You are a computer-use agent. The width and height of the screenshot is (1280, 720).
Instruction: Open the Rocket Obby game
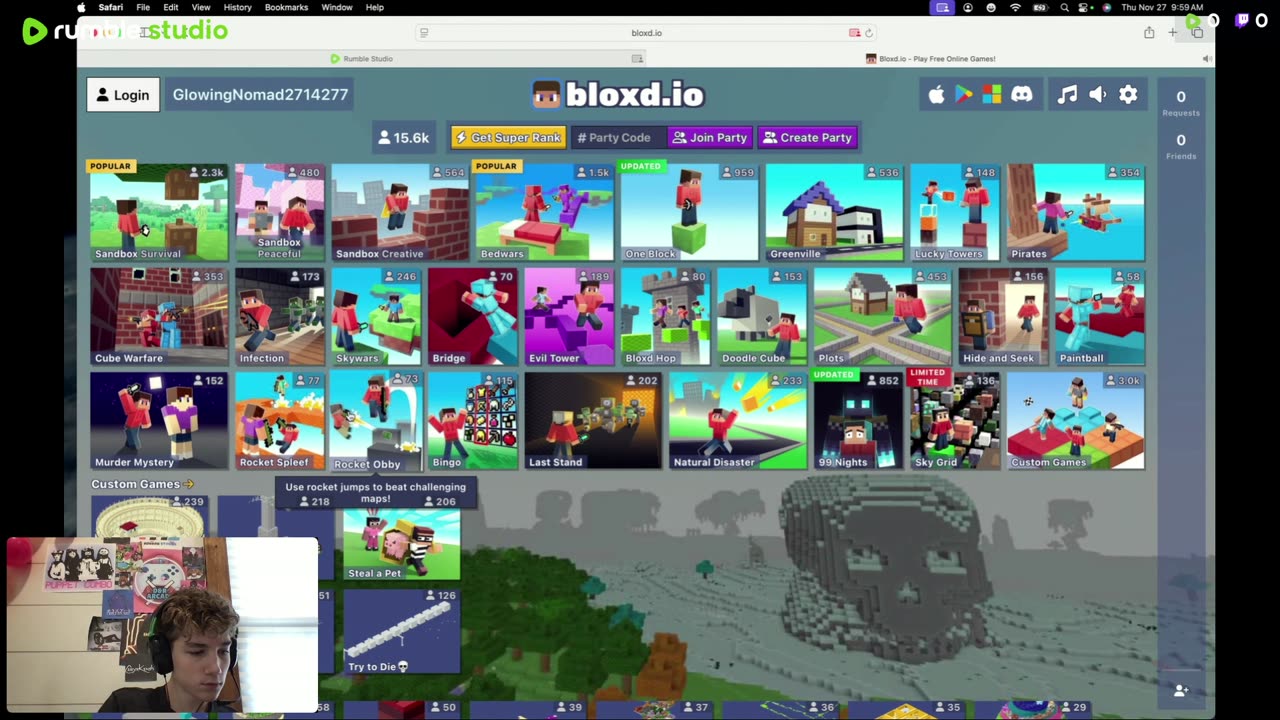(376, 421)
